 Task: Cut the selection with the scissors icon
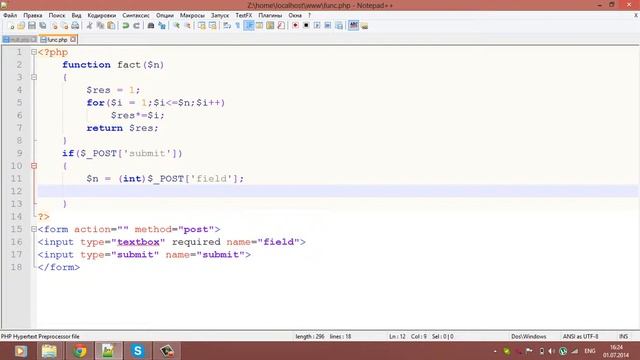pos(89,26)
